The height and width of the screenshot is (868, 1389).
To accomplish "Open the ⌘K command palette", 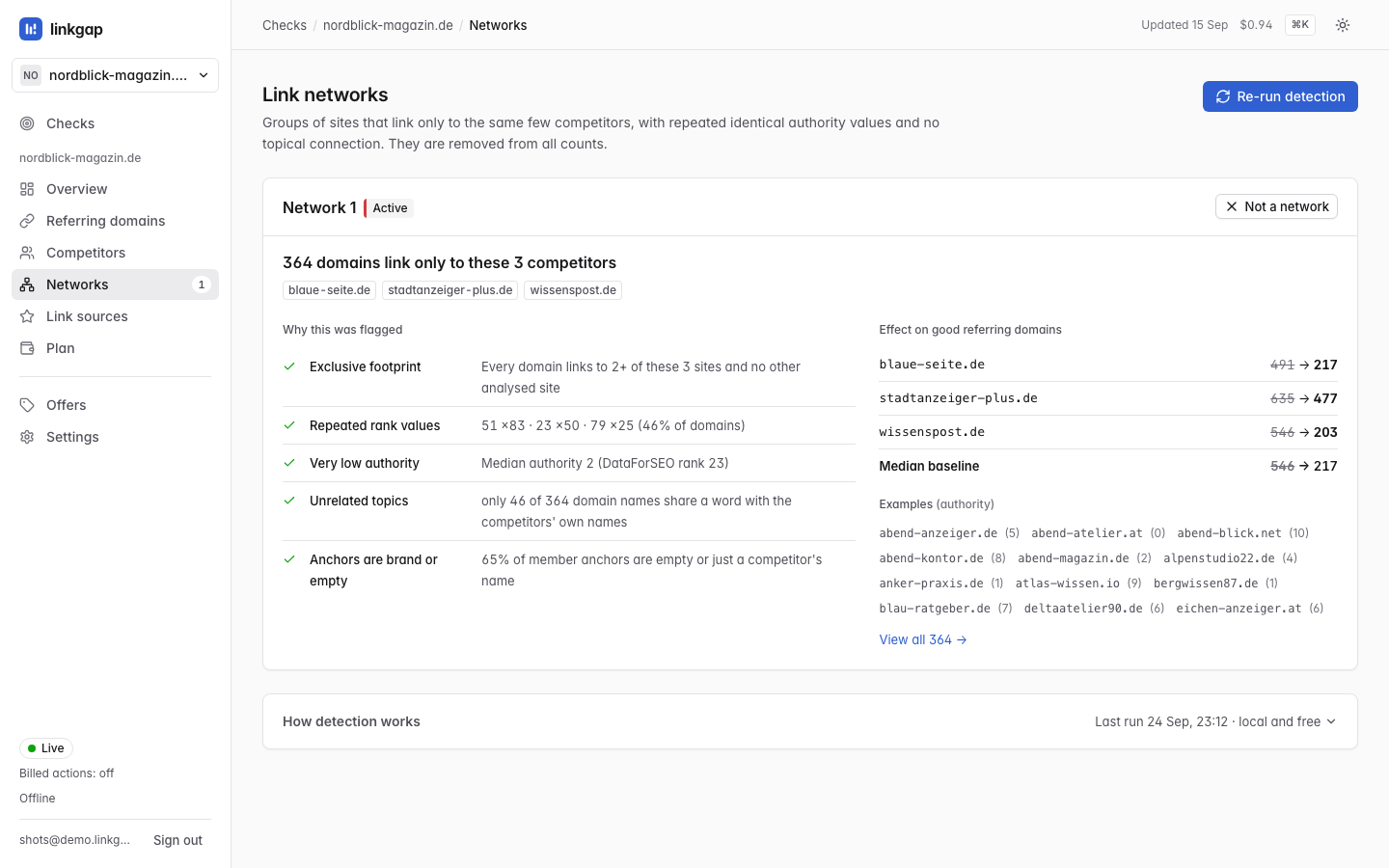I will coord(1300,25).
